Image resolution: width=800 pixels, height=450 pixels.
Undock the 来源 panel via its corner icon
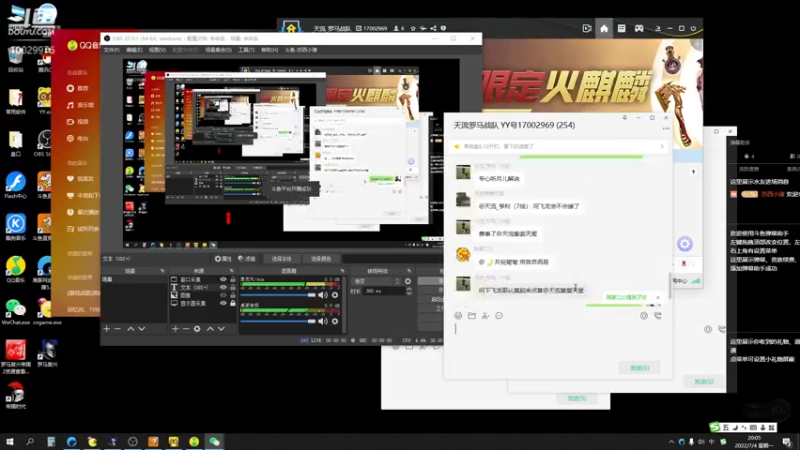click(x=231, y=271)
